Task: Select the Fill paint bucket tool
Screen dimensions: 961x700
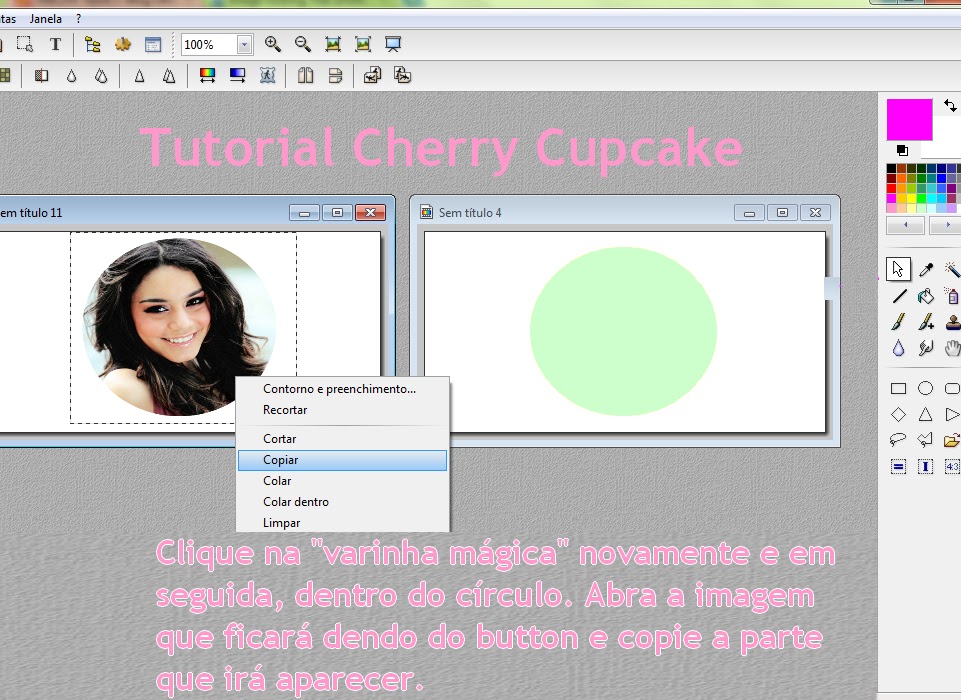Action: pyautogui.click(x=925, y=296)
